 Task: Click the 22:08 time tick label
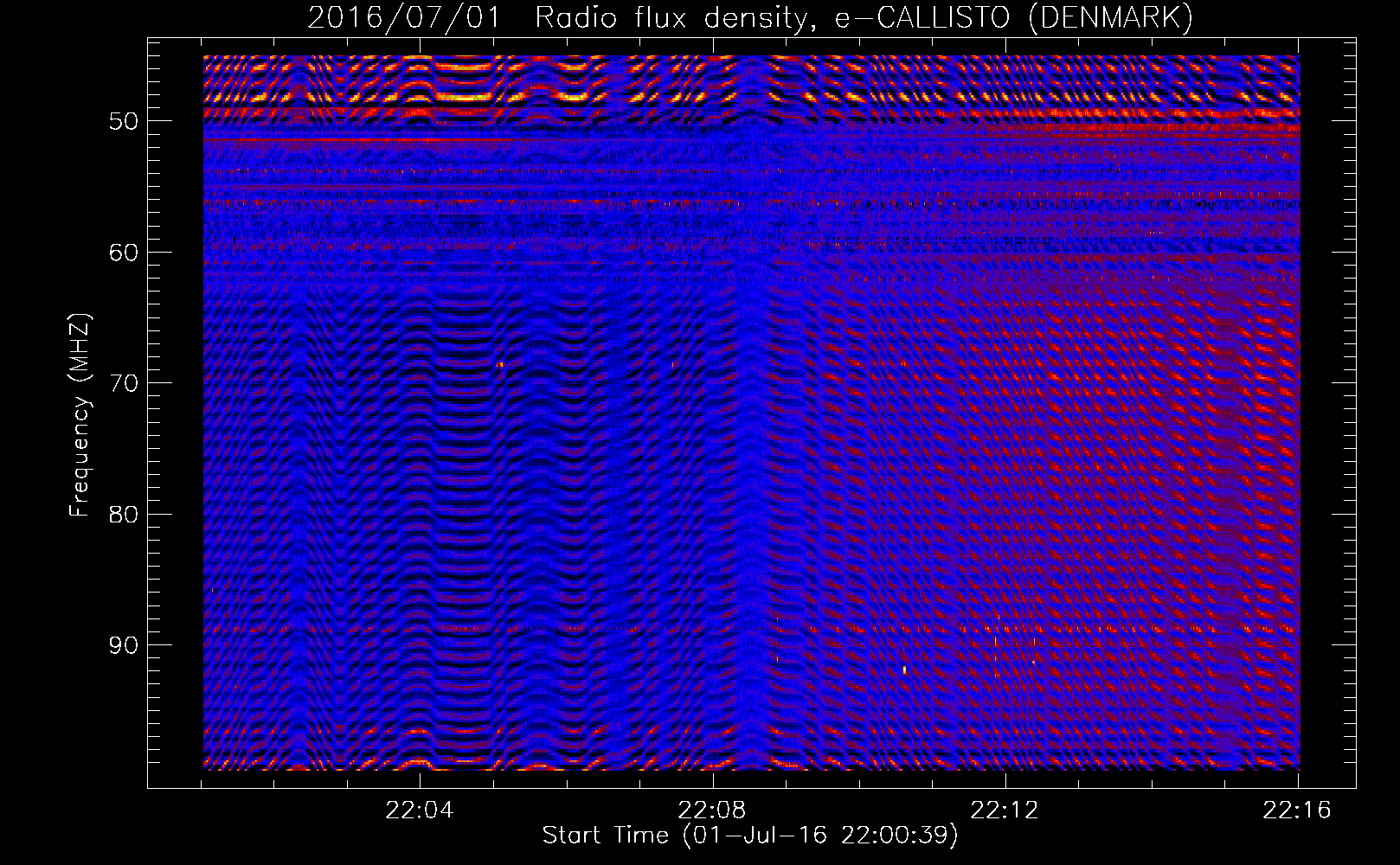click(712, 811)
